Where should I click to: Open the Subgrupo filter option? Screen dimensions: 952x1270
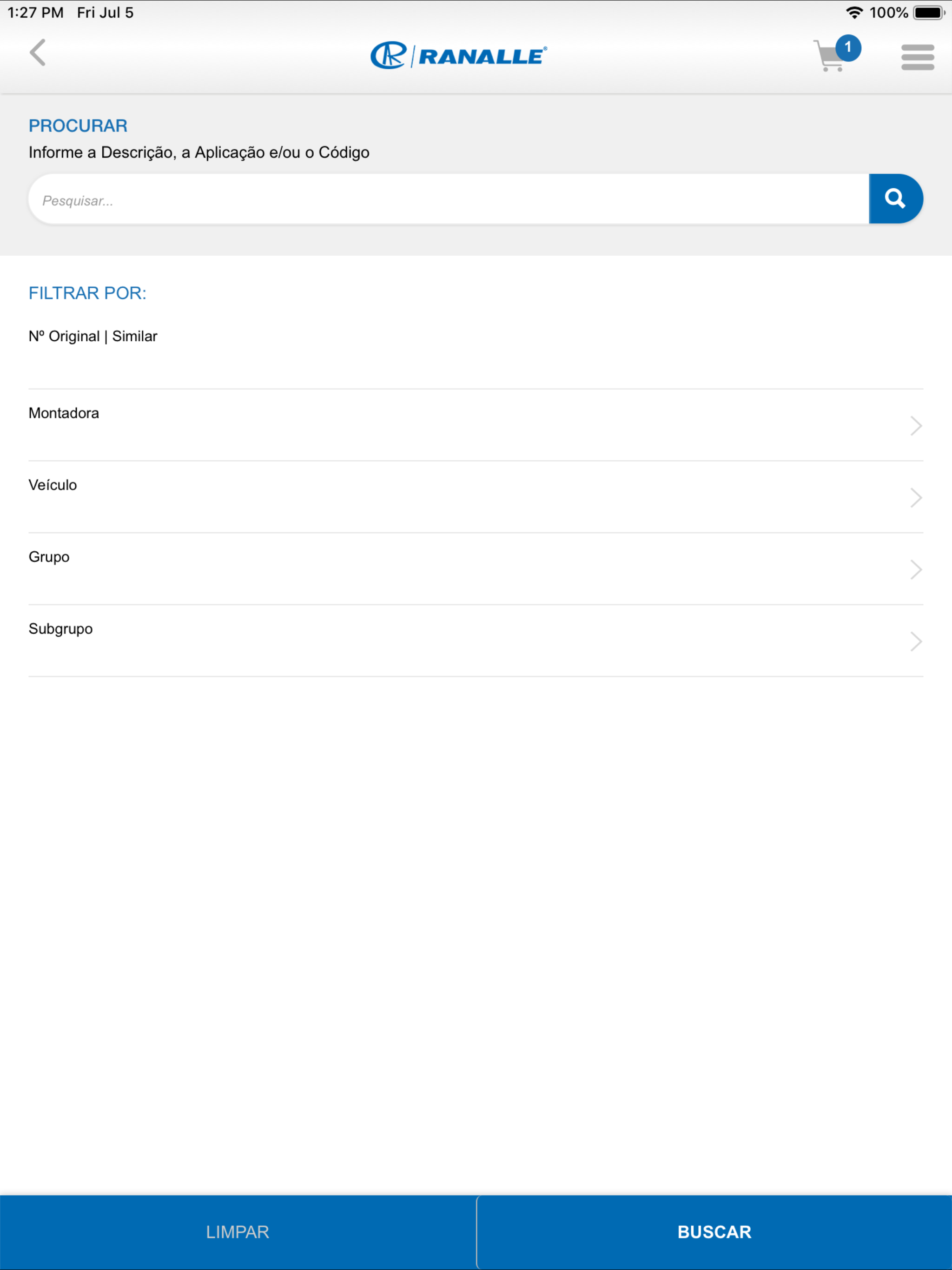click(x=476, y=641)
